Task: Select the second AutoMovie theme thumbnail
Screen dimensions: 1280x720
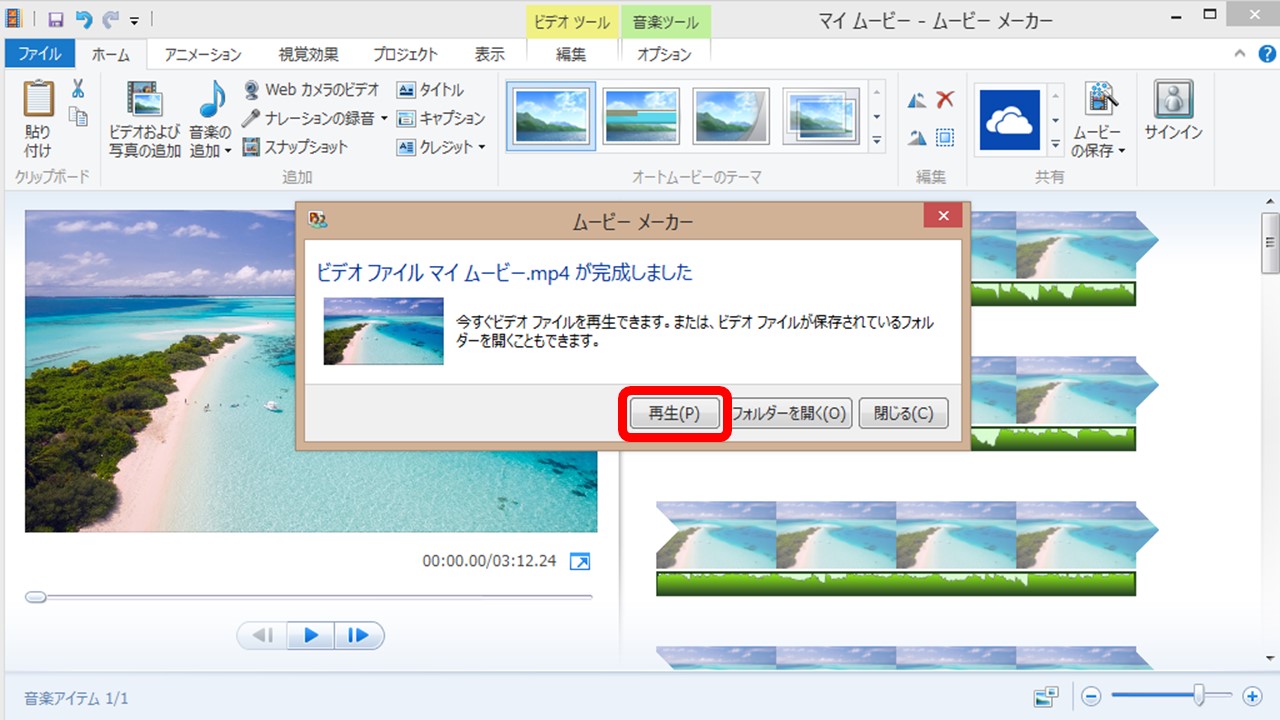Action: click(641, 116)
